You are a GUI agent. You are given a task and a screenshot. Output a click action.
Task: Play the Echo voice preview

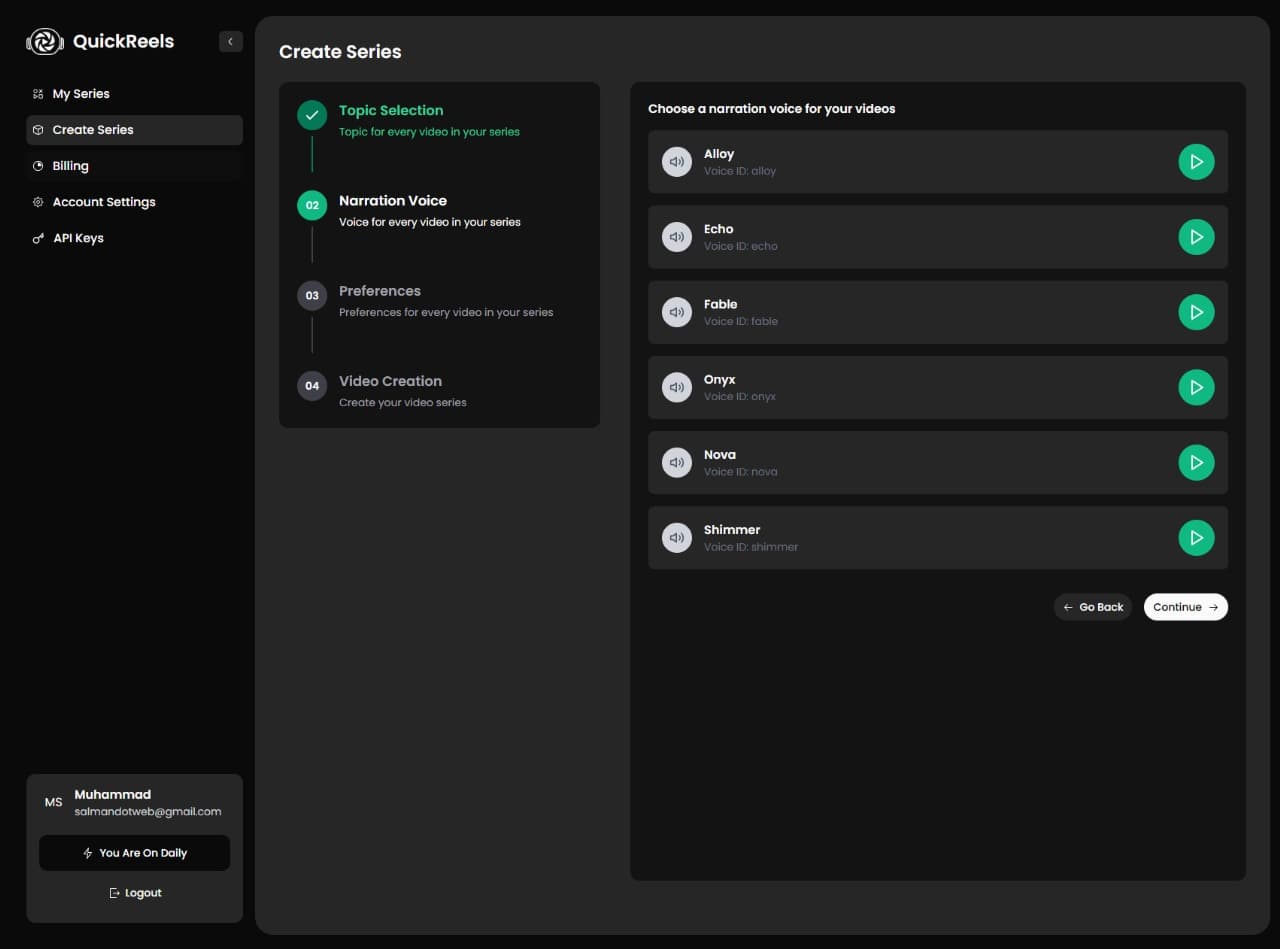[1196, 237]
